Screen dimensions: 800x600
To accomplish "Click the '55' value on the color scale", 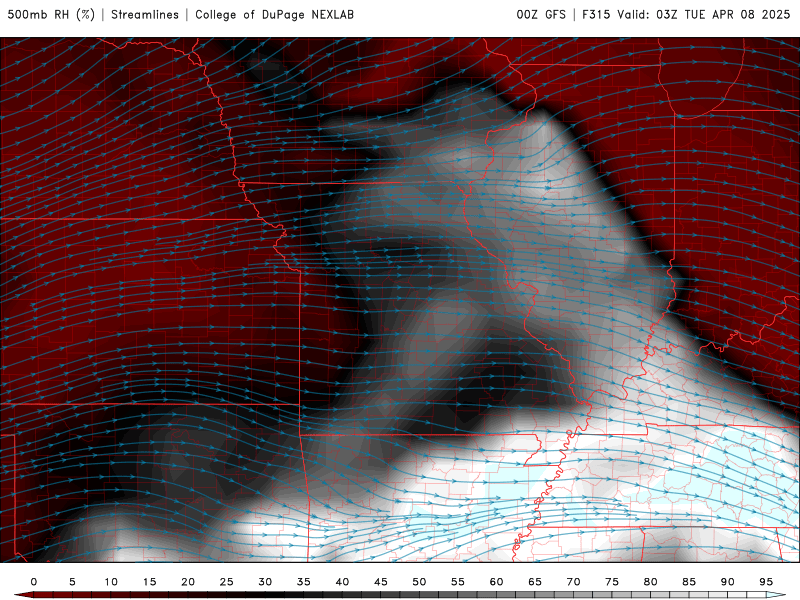I will click(458, 582).
